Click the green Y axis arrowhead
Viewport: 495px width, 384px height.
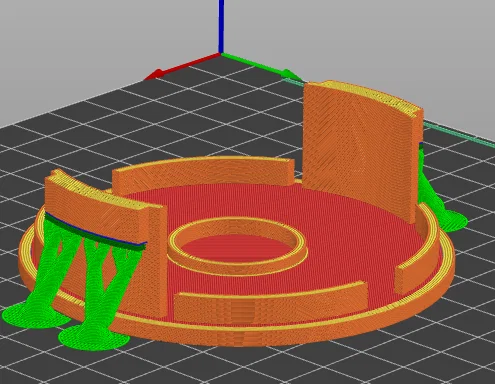point(290,75)
